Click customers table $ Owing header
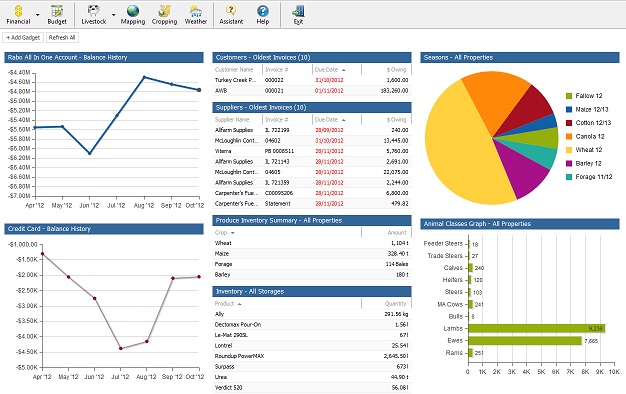This screenshot has height=394, width=626. 386,69
